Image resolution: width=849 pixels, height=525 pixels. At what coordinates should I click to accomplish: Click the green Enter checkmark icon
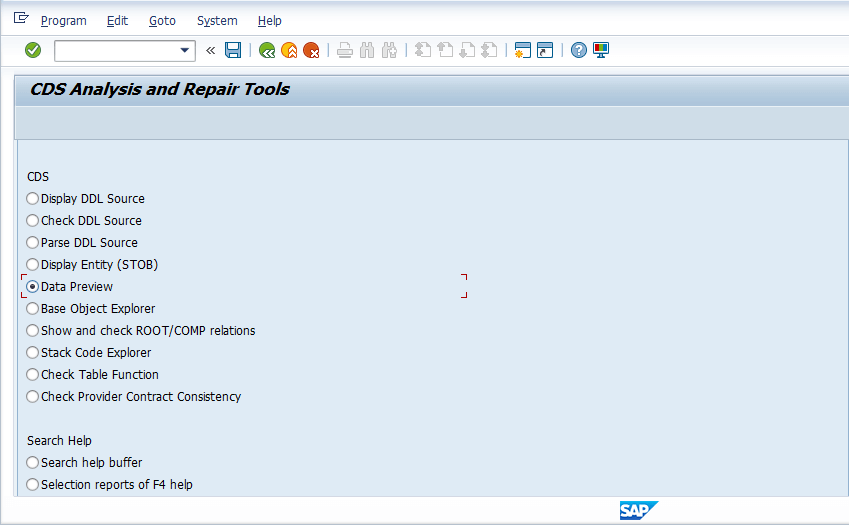(33, 50)
